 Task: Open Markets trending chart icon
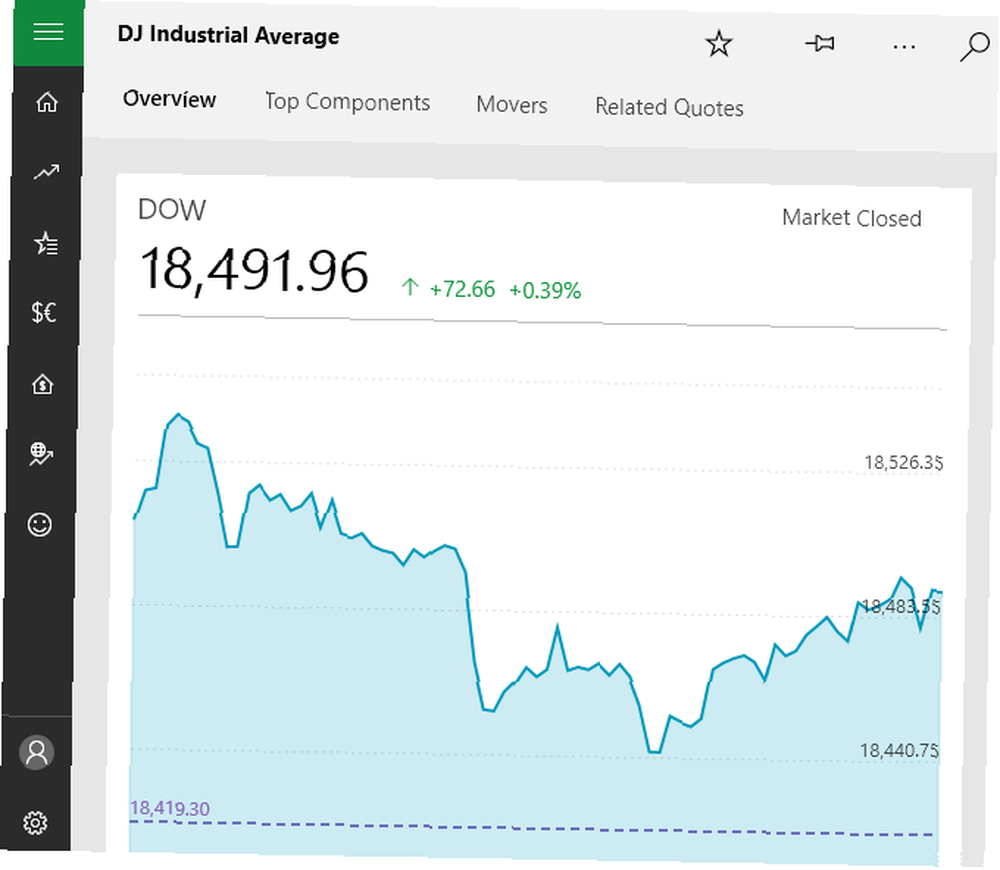(x=47, y=172)
